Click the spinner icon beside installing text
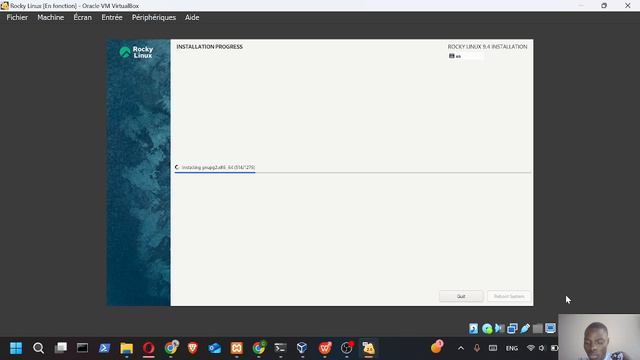Screen dimensions: 640x360 click(177, 167)
